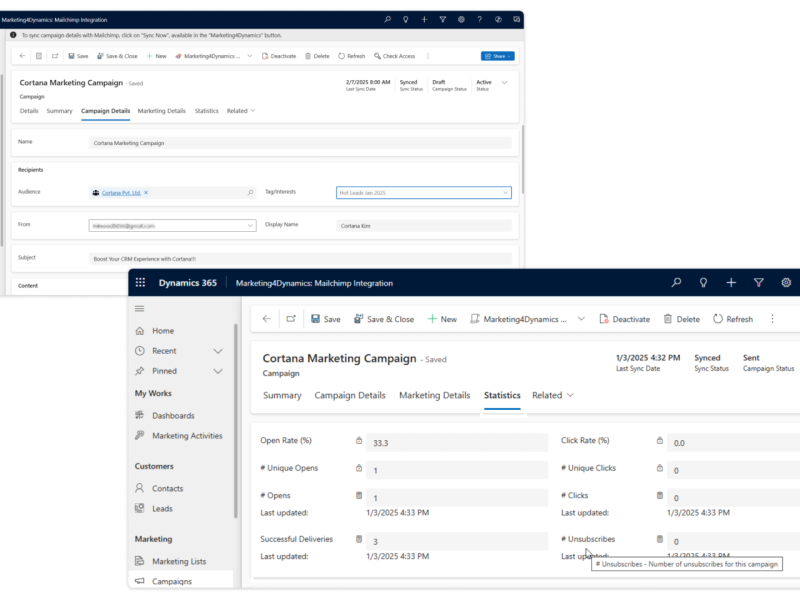
Task: Click the plus quick-create icon in front window
Action: [x=731, y=283]
